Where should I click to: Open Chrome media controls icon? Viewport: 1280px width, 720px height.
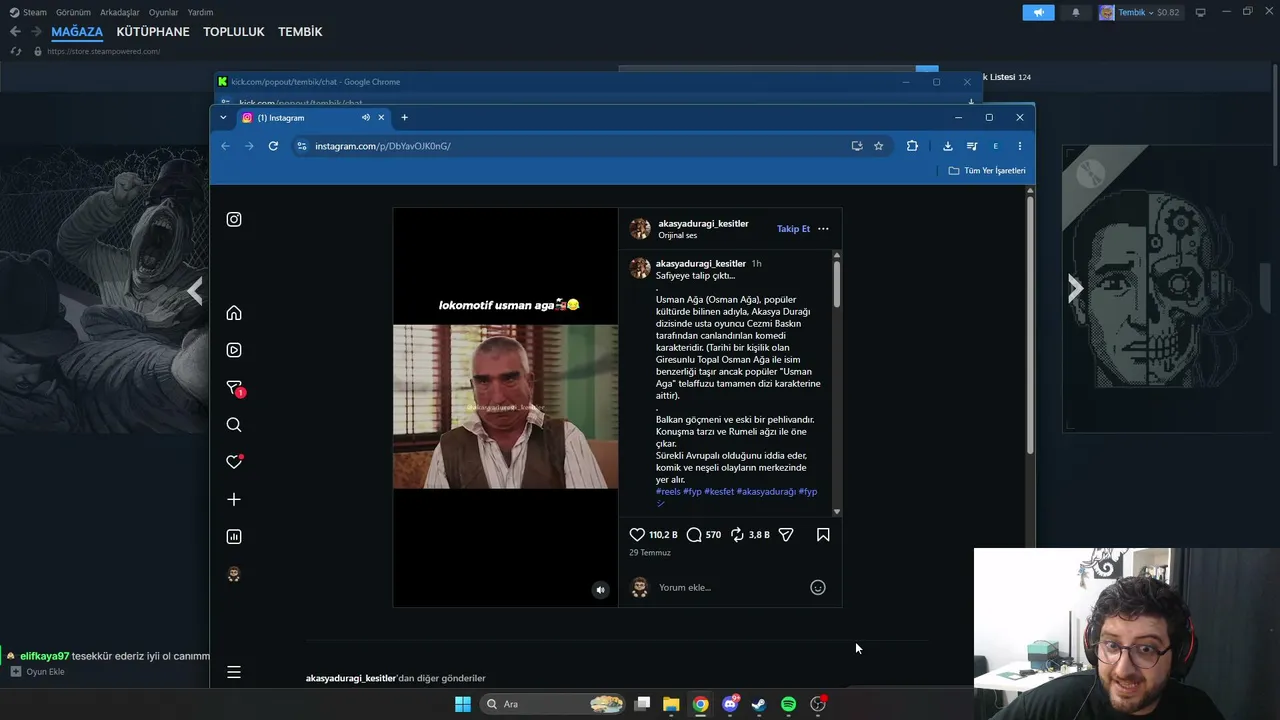(x=971, y=146)
